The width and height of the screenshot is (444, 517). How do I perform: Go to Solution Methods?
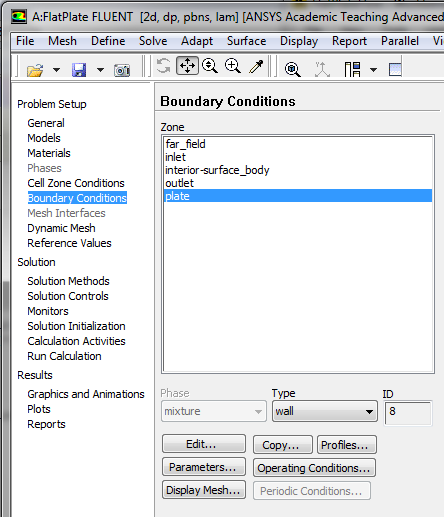pyautogui.click(x=68, y=281)
